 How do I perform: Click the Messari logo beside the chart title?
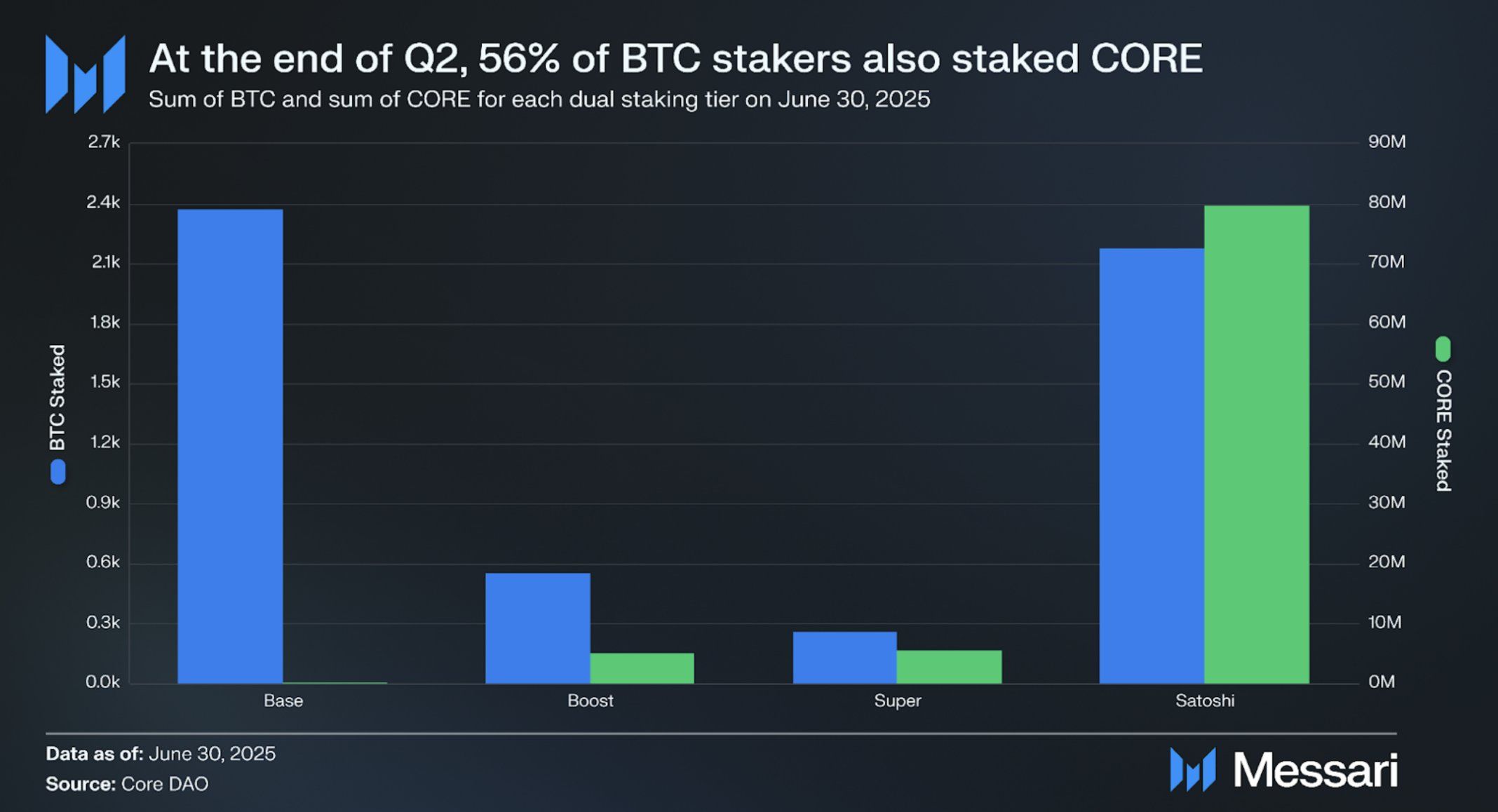[x=85, y=74]
